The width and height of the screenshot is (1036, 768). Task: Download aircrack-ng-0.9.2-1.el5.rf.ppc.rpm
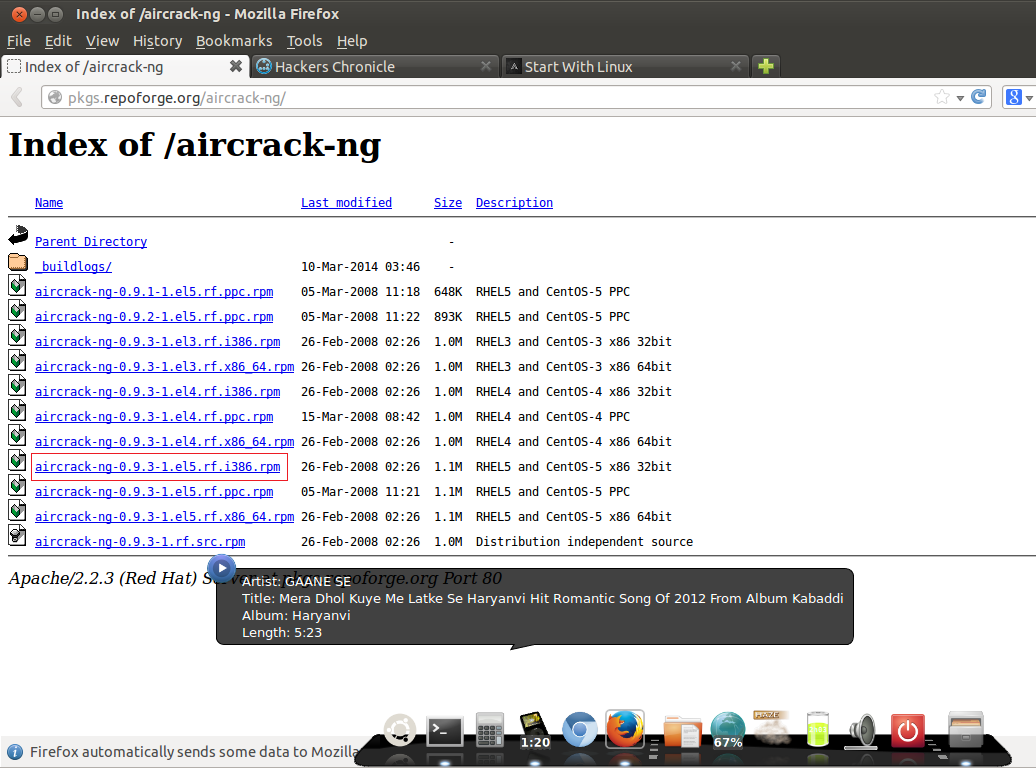coord(154,317)
